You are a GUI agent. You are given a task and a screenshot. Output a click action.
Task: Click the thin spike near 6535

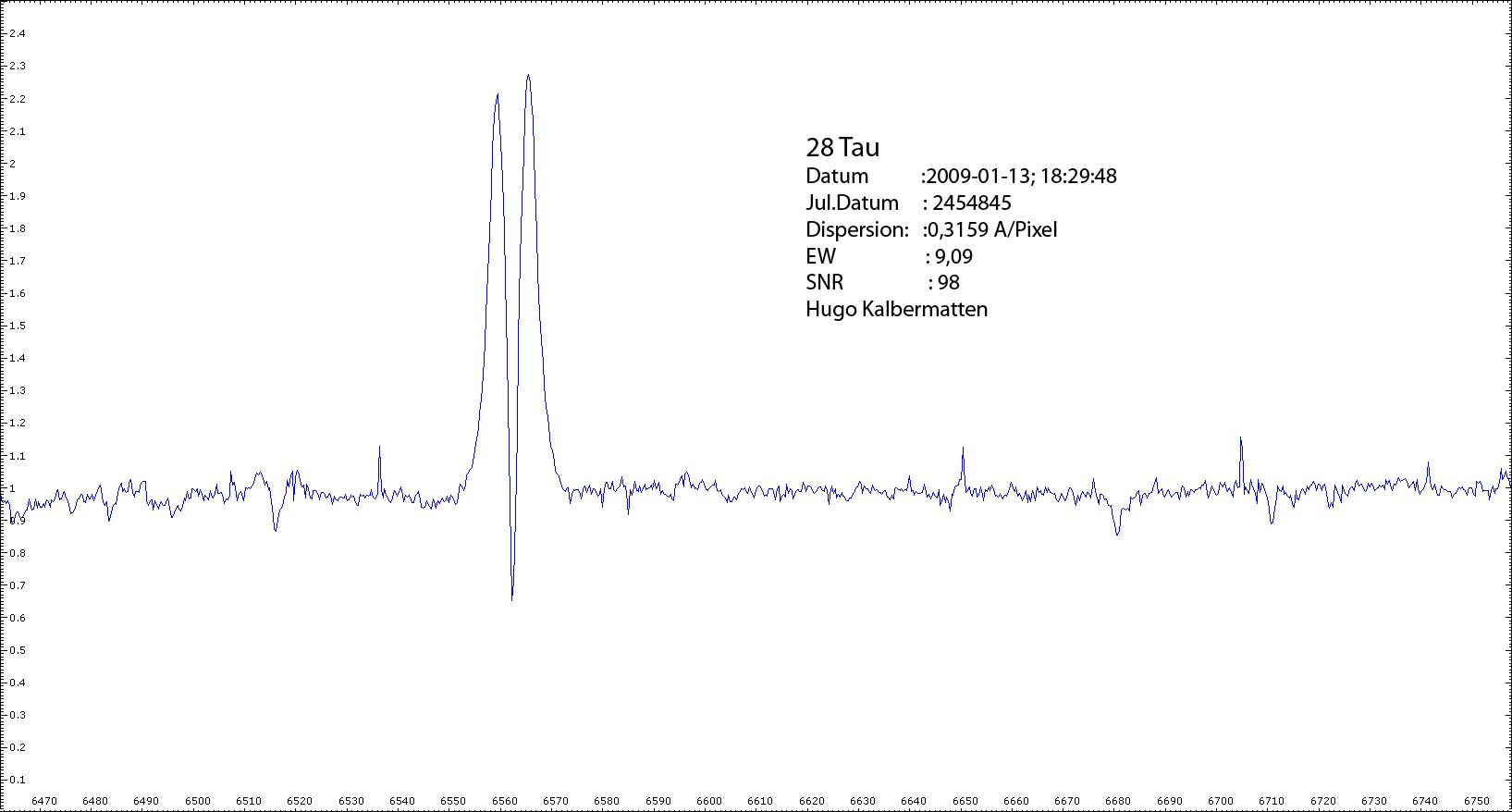pyautogui.click(x=379, y=448)
